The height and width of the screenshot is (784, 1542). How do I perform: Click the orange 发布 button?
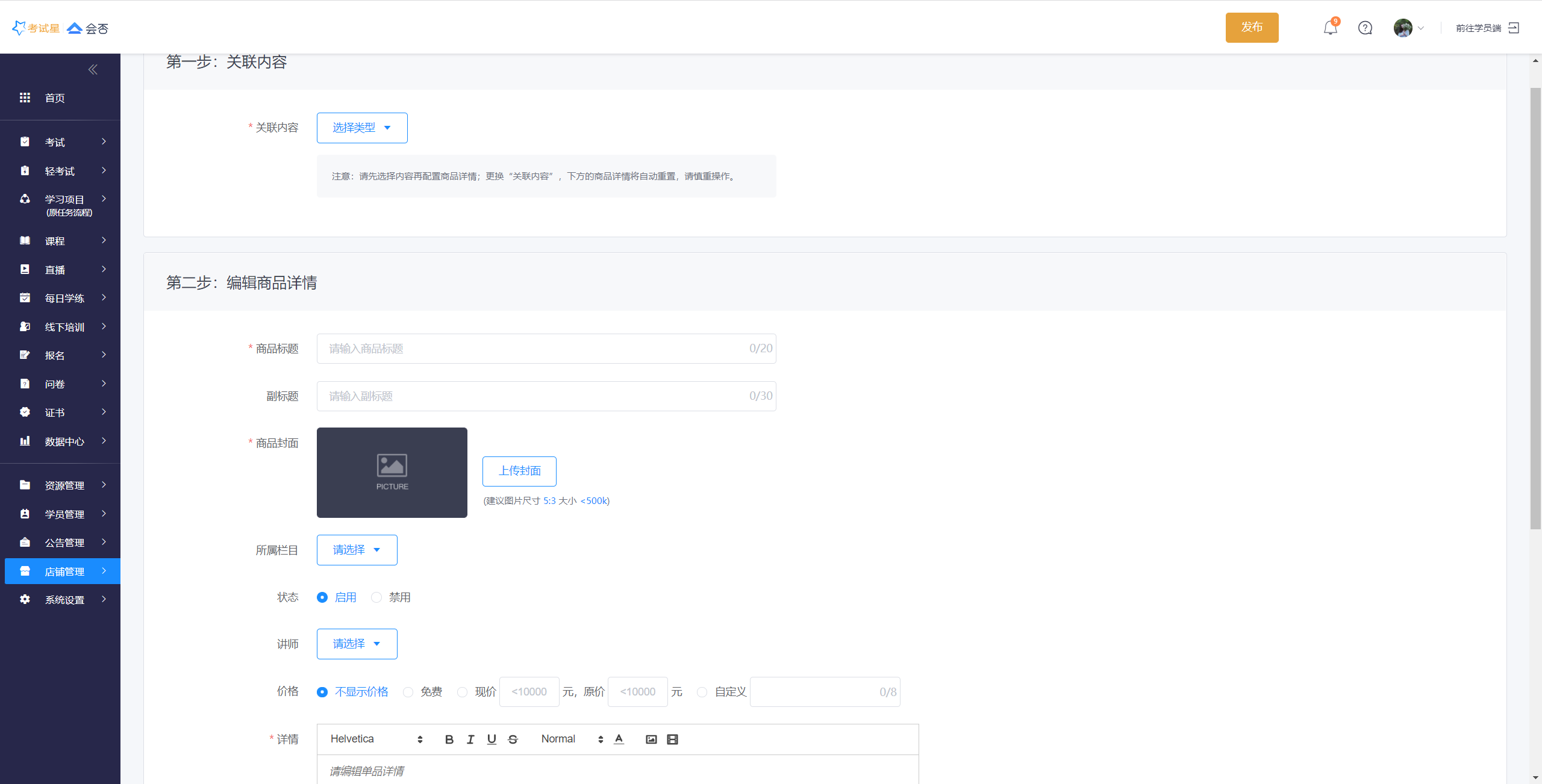tap(1252, 28)
